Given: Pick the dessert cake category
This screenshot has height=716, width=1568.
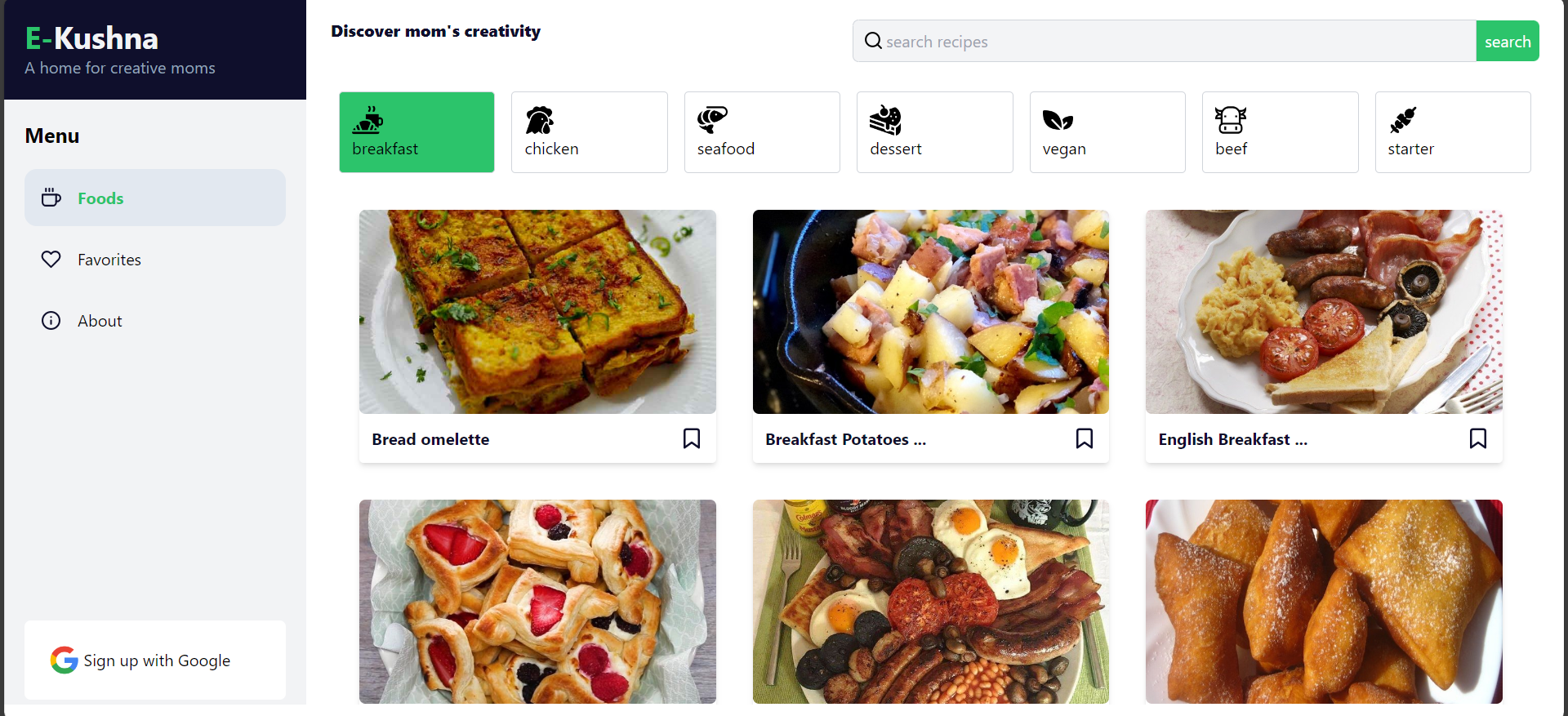Looking at the screenshot, I should coord(885,120).
